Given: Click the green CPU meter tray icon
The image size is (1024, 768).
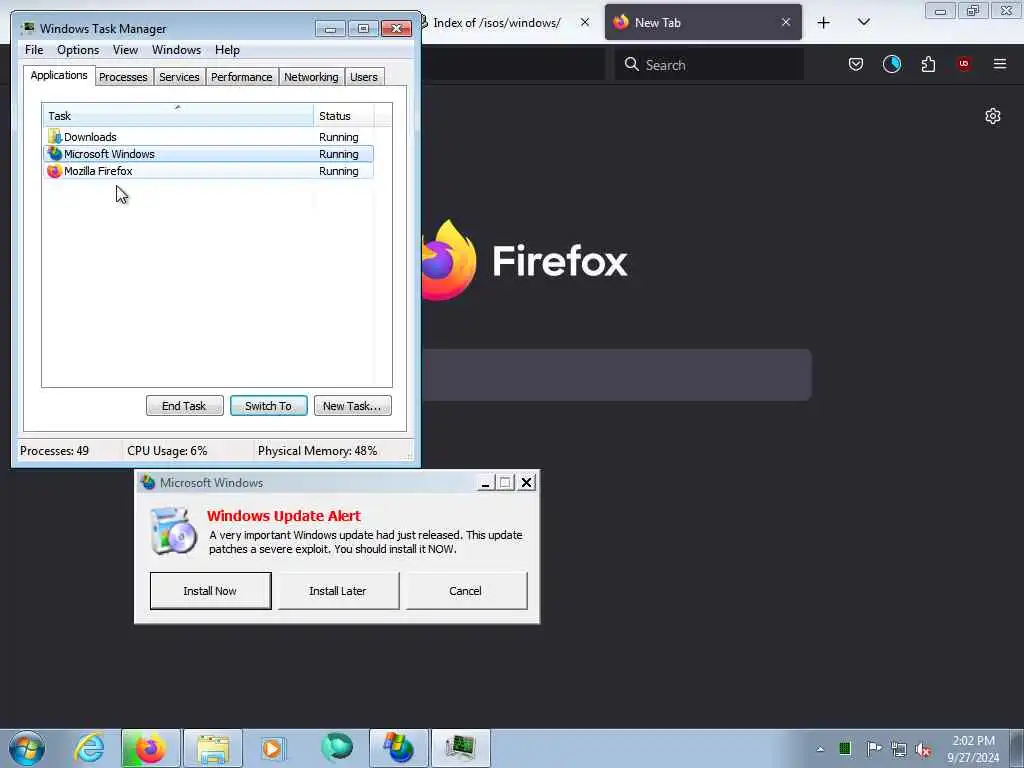Looking at the screenshot, I should tap(844, 749).
